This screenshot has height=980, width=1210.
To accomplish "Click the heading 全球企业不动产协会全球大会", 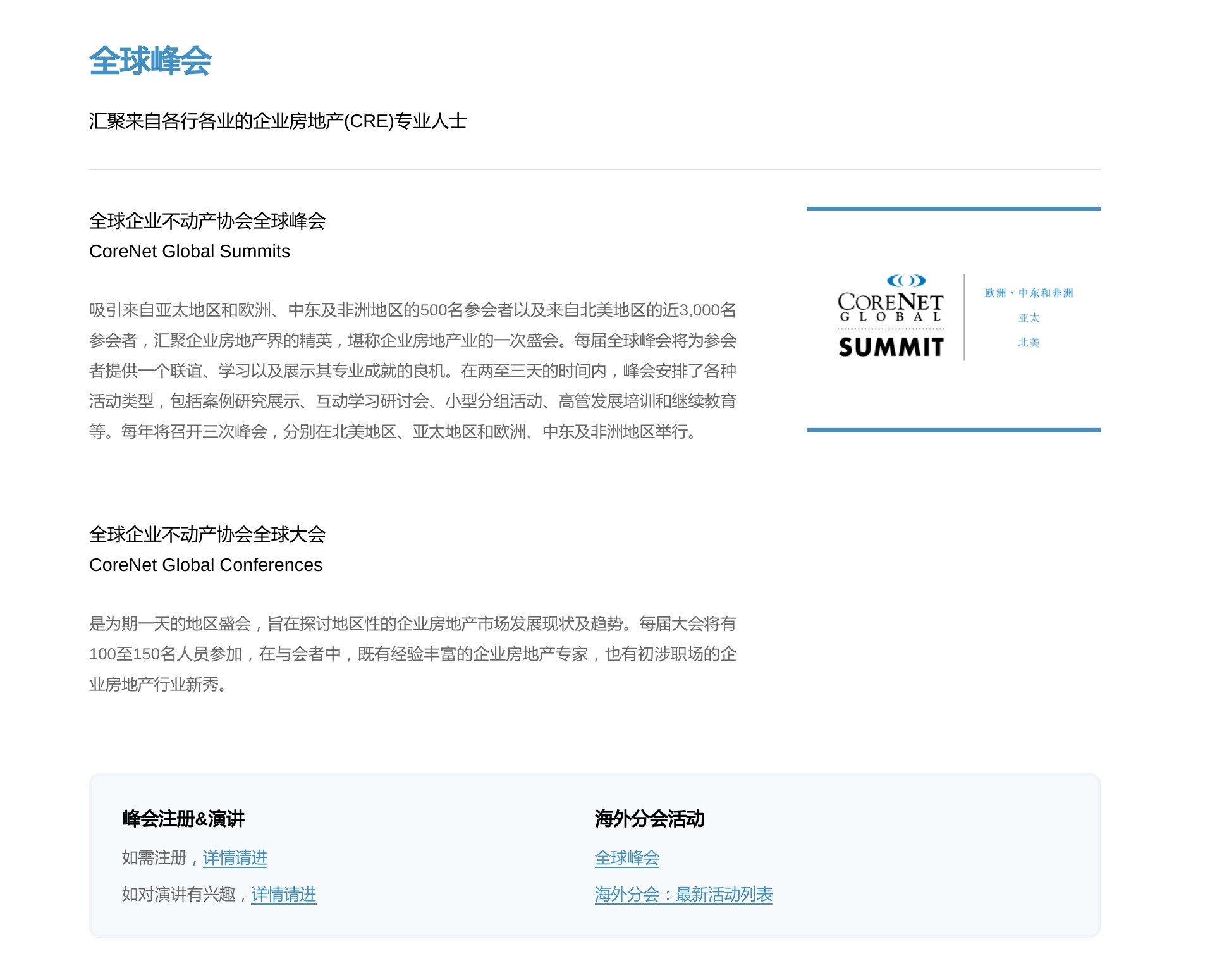I will [207, 534].
